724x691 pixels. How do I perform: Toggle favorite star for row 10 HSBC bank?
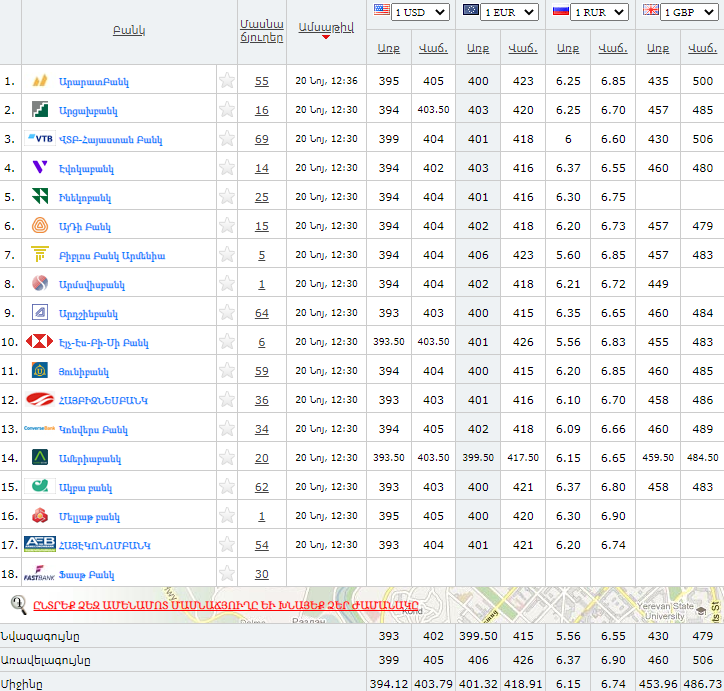coord(227,342)
